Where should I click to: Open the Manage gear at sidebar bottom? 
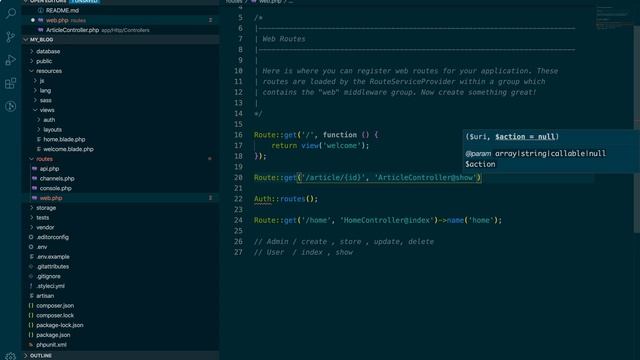11,356
